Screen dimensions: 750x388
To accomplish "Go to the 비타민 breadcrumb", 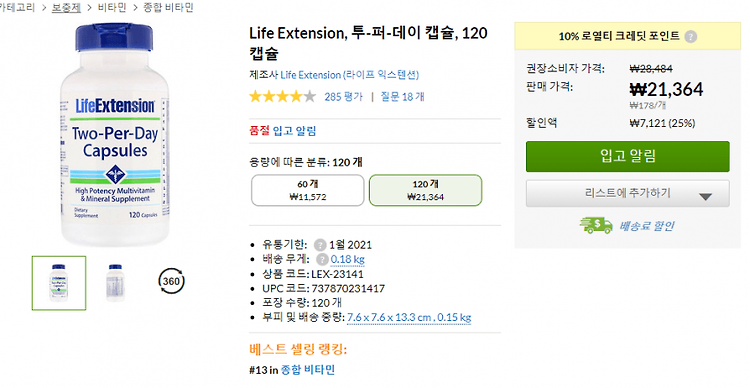I will click(x=112, y=8).
